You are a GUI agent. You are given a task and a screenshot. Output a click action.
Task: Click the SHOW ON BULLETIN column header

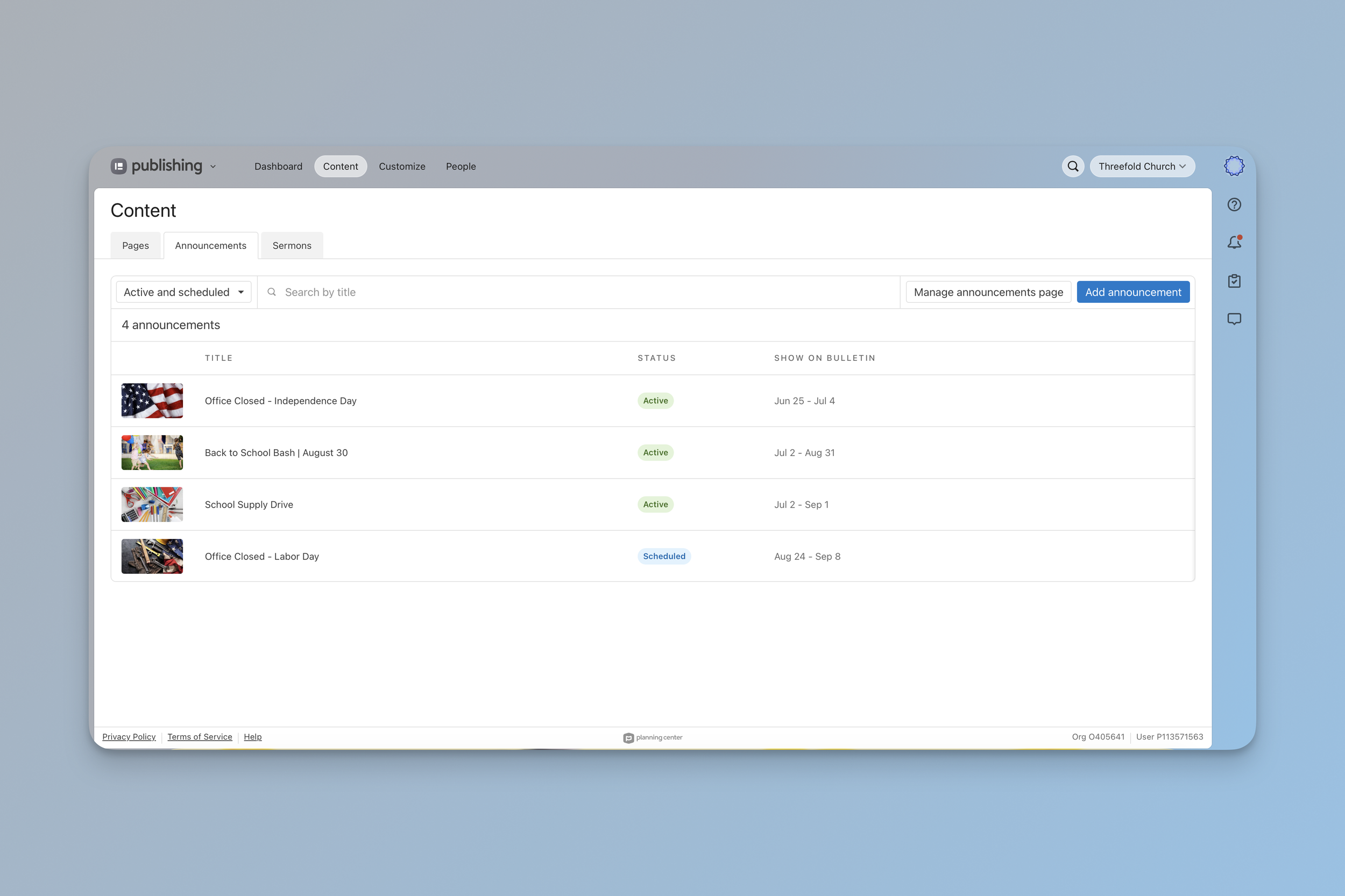point(824,358)
